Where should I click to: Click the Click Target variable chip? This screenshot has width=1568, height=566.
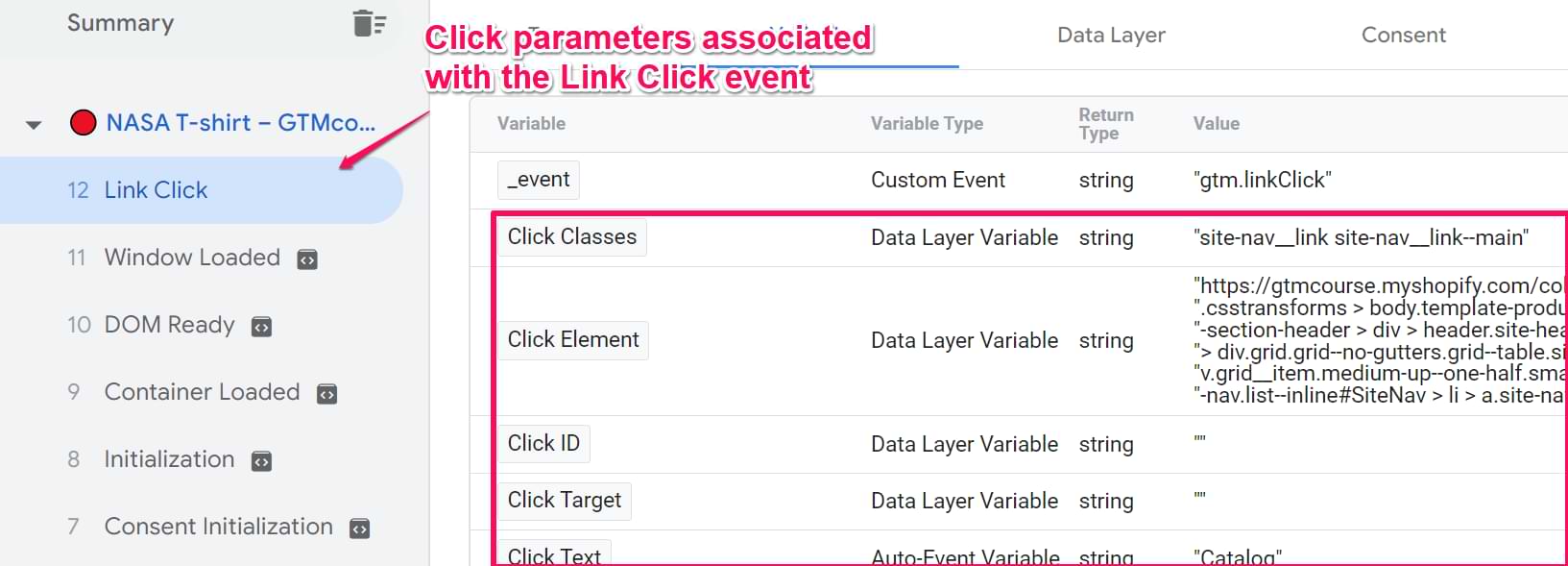click(564, 501)
